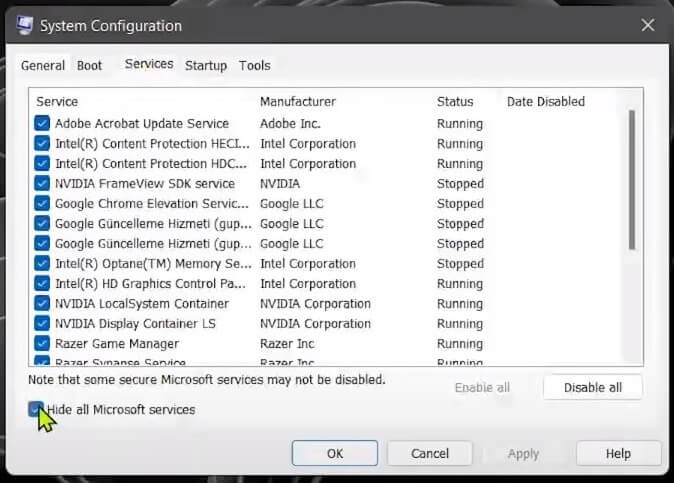Open the Tools tab
Image resolution: width=674 pixels, height=483 pixels.
[255, 65]
